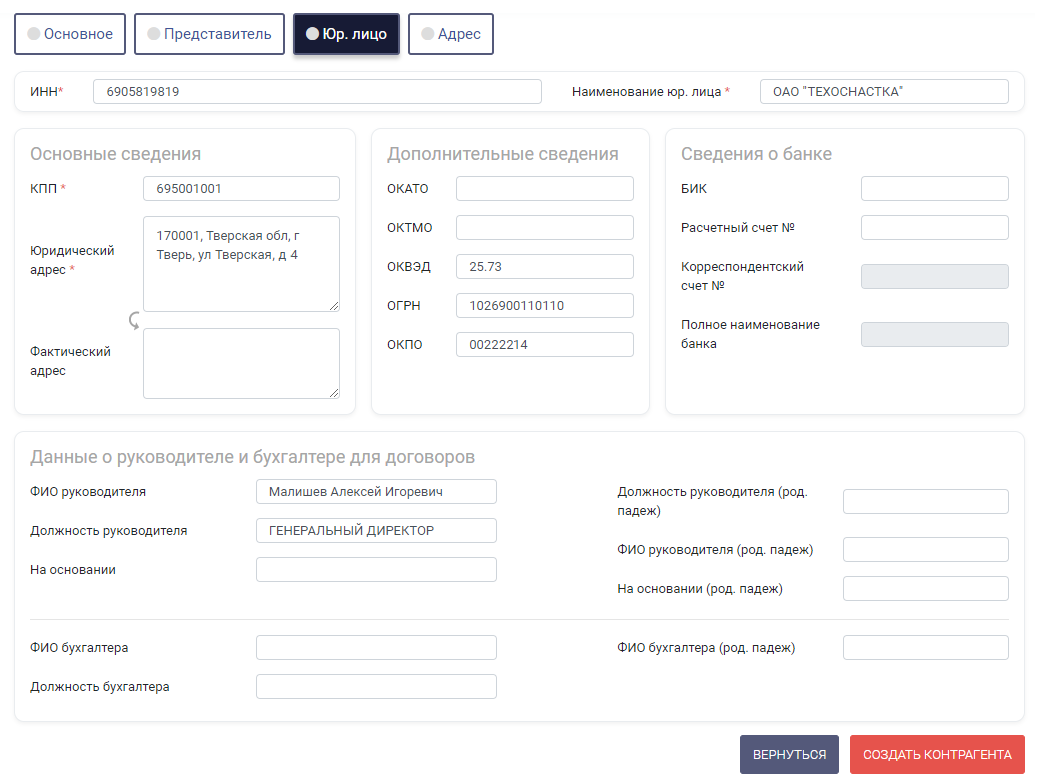Grab the Юридический адрес resize handle

tap(334, 306)
